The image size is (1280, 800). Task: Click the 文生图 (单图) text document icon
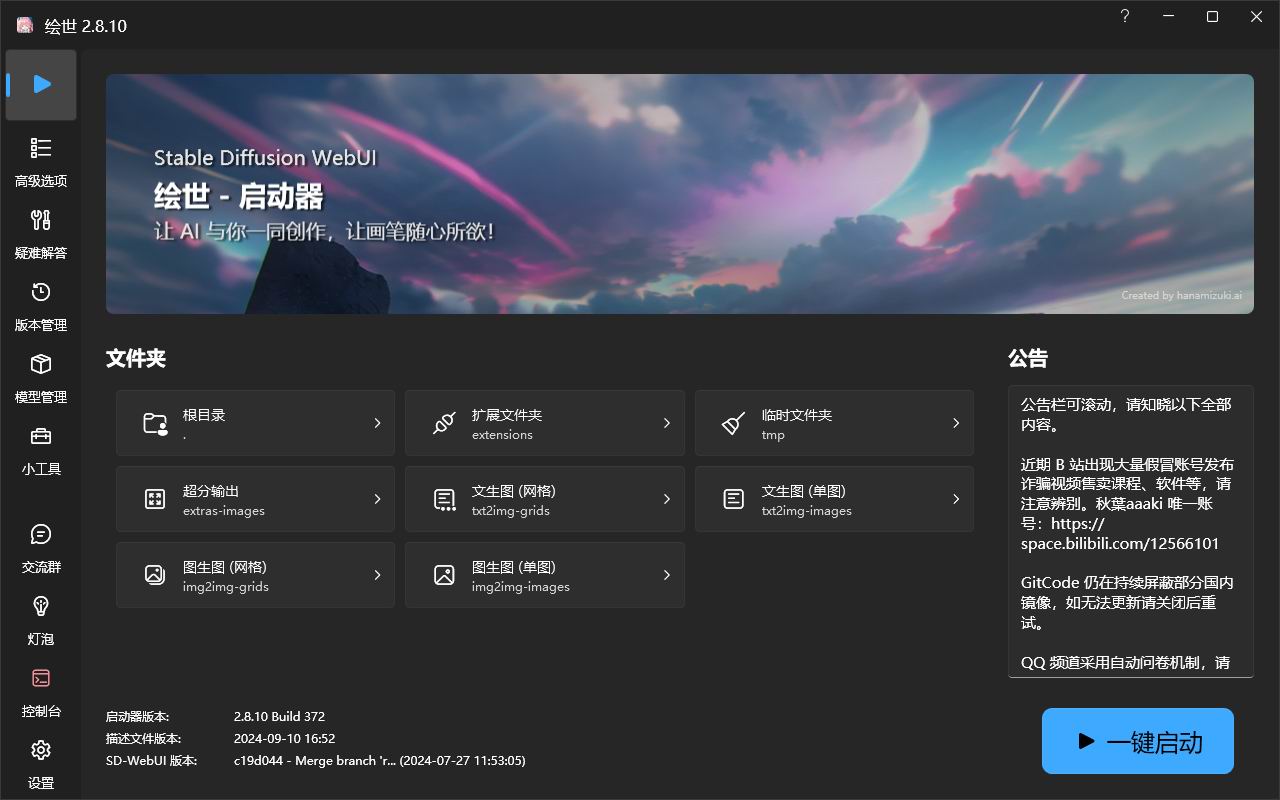tap(733, 499)
